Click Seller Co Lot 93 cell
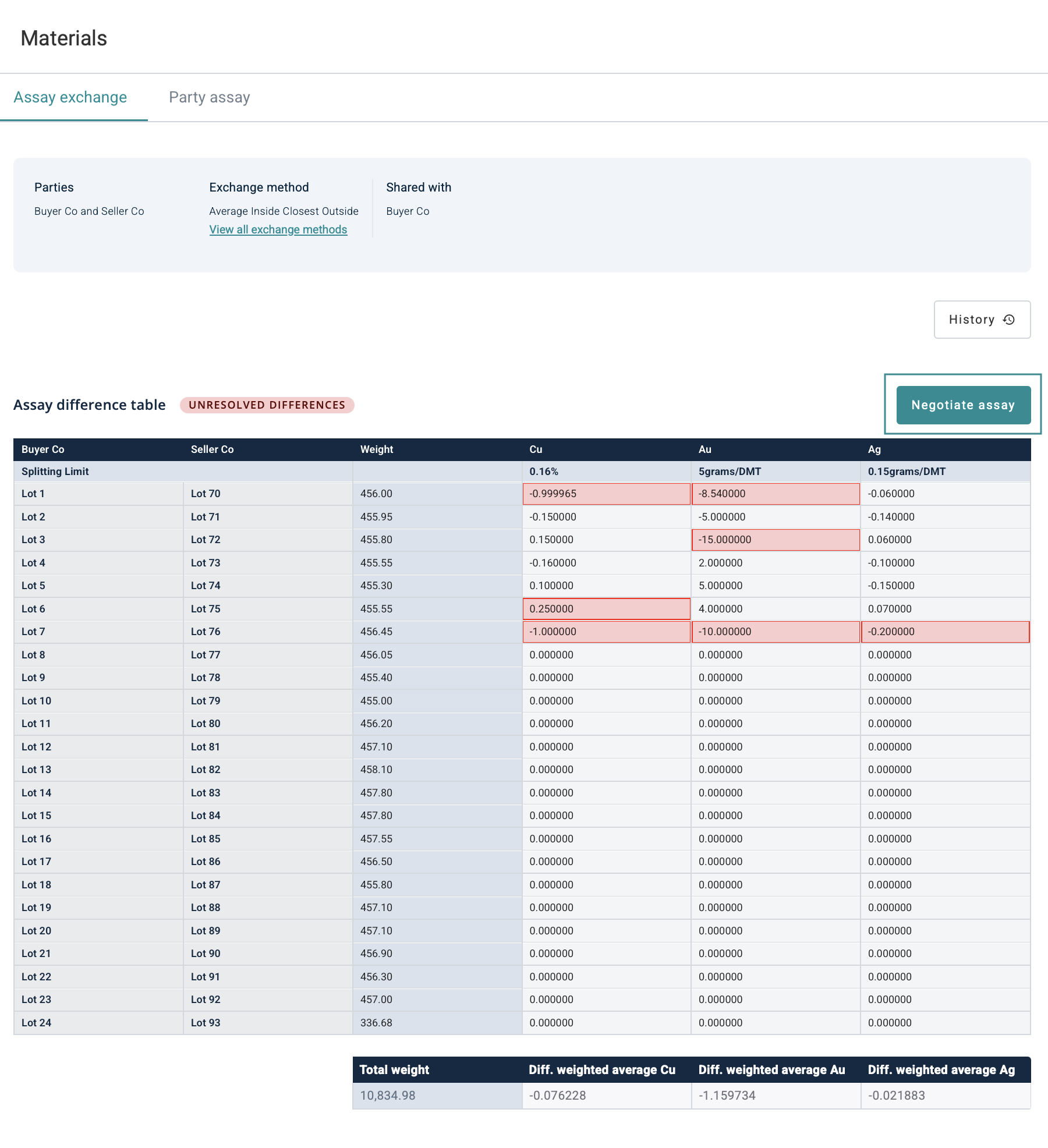 tap(206, 1023)
